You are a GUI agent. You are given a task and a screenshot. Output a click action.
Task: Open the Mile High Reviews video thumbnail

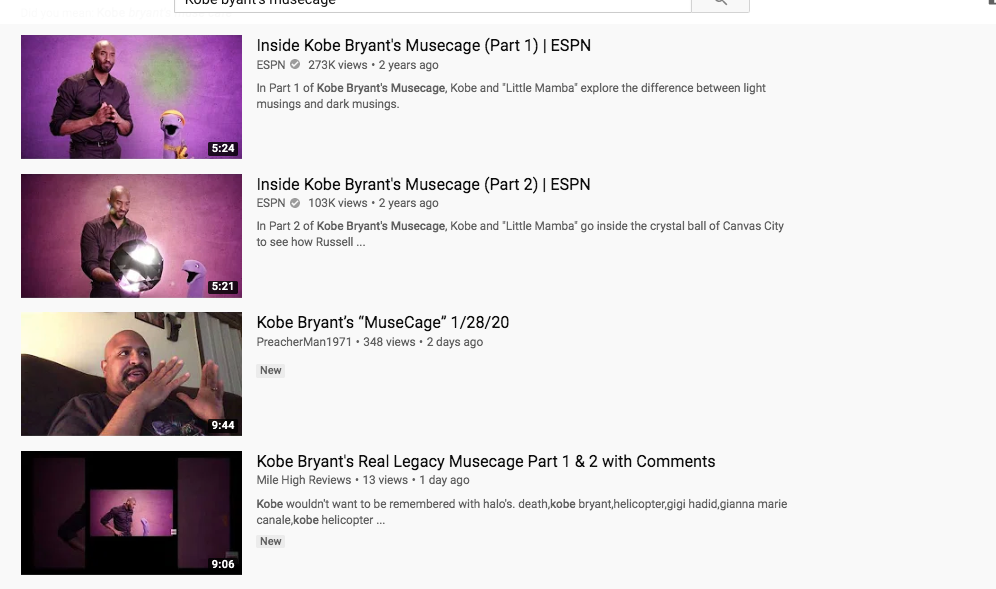point(131,513)
